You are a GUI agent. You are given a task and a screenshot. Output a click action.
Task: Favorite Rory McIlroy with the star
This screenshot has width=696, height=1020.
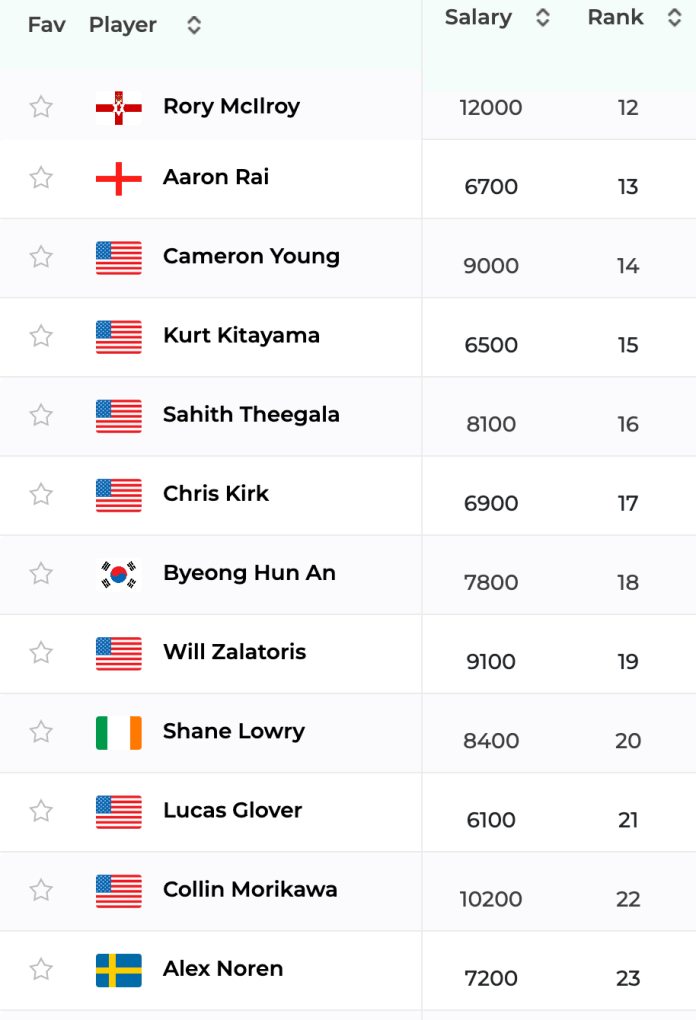pyautogui.click(x=41, y=107)
